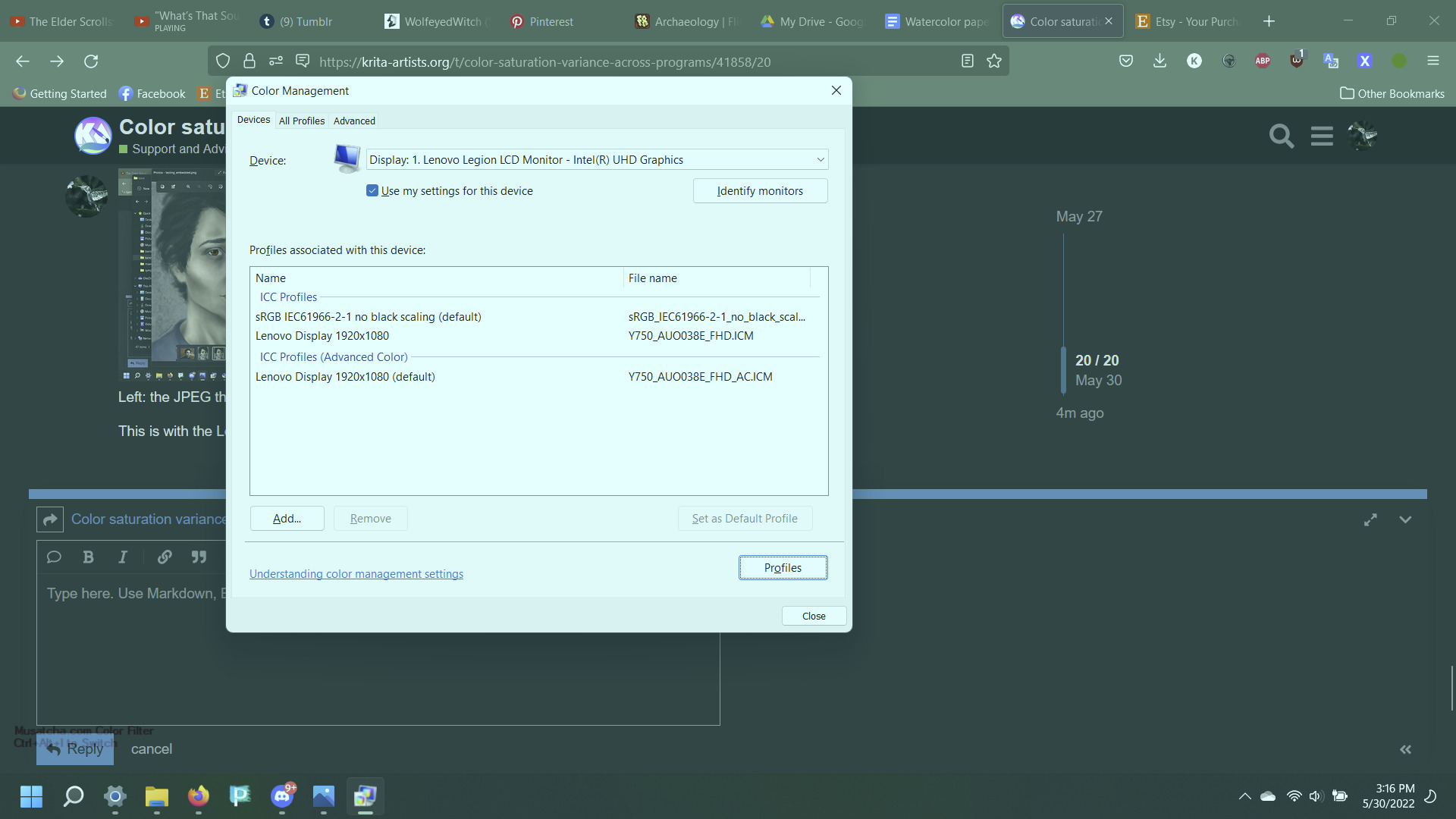Screen dimensions: 1456x819
Task: Click the insert link icon in editor
Action: 164,557
